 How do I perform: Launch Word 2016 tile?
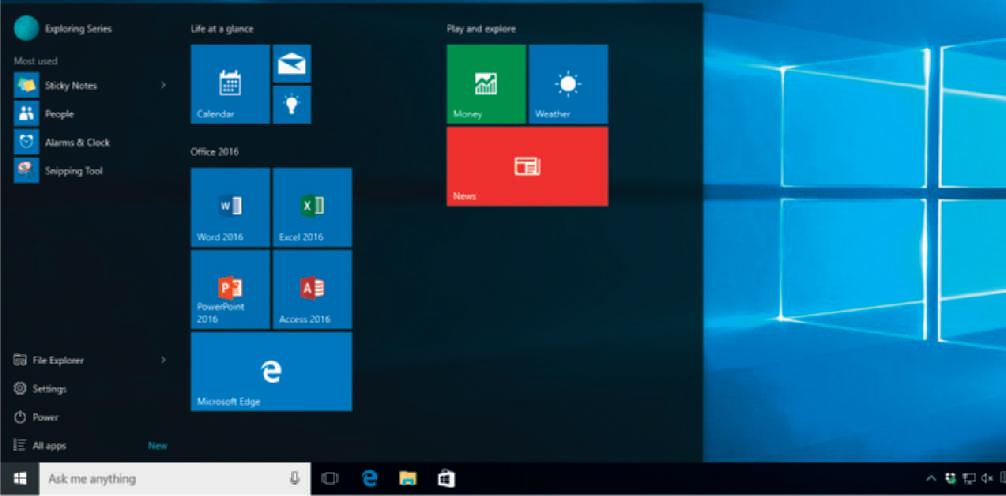(230, 207)
